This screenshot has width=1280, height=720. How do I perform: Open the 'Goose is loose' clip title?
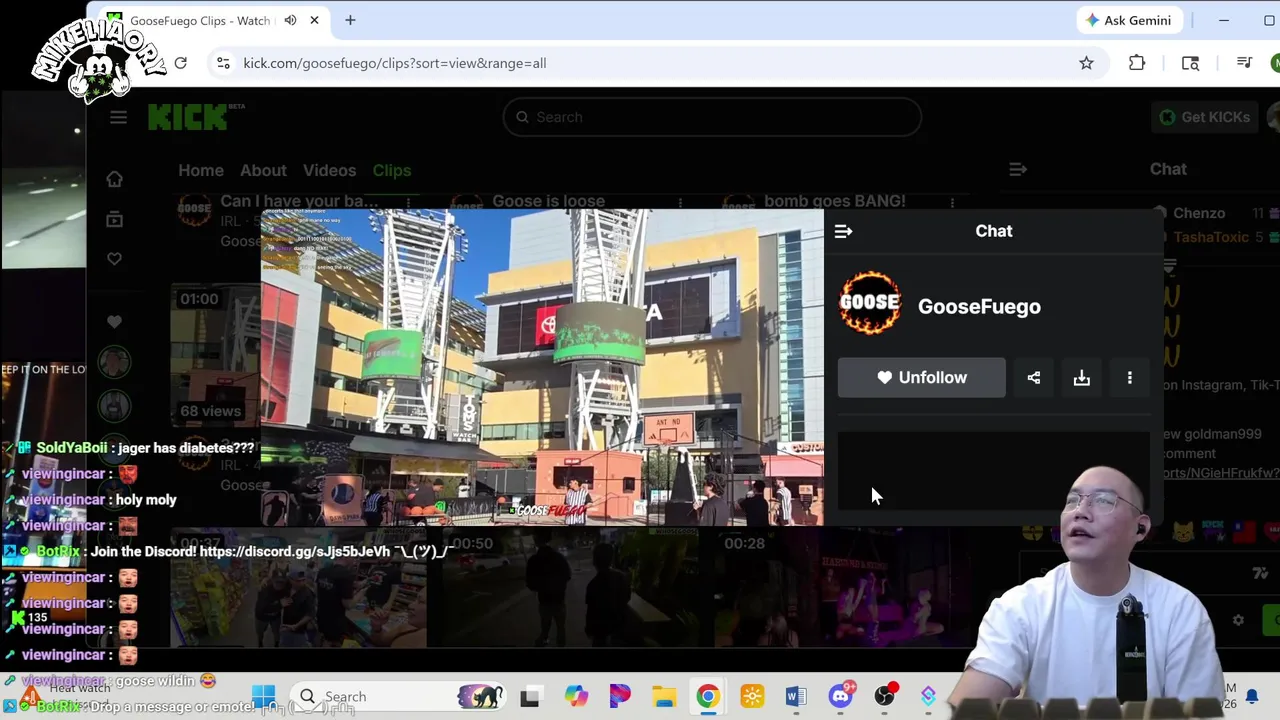(x=548, y=201)
